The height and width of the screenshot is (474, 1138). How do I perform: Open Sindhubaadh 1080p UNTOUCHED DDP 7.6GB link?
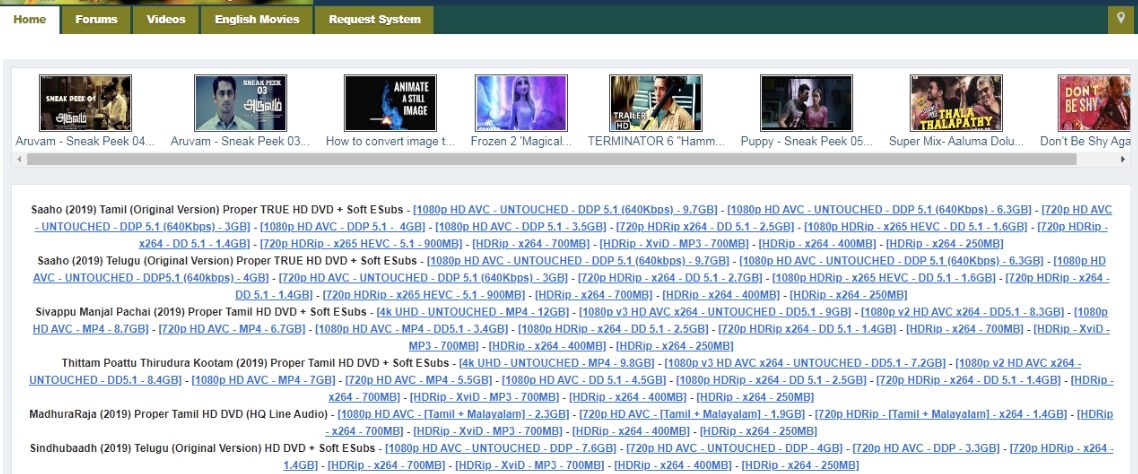501,449
